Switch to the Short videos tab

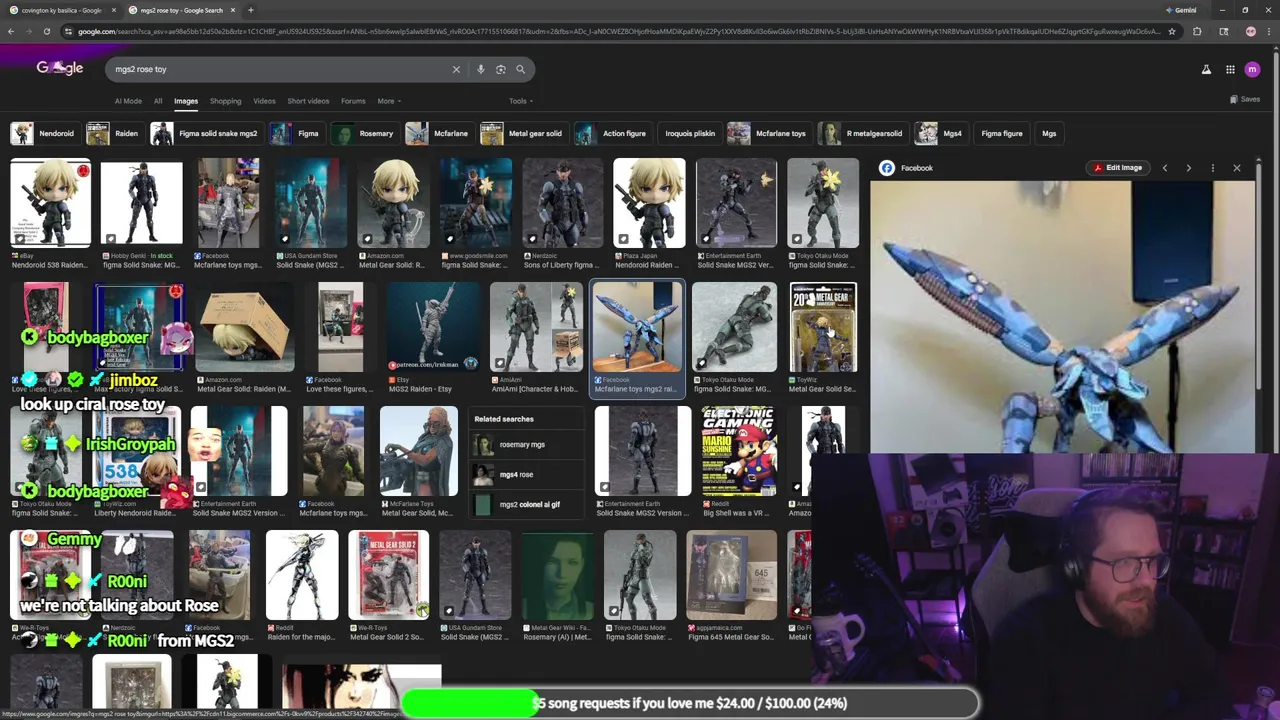(308, 101)
